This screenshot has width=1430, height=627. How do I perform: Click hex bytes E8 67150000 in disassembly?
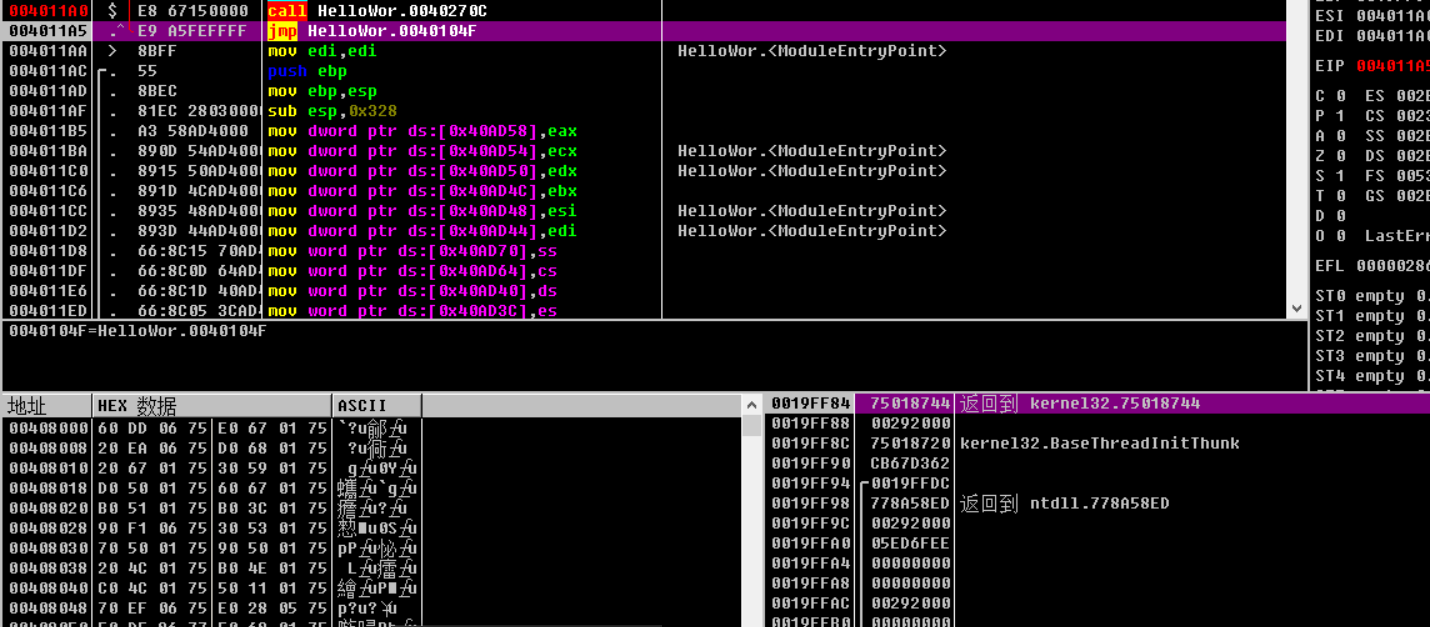click(x=193, y=10)
